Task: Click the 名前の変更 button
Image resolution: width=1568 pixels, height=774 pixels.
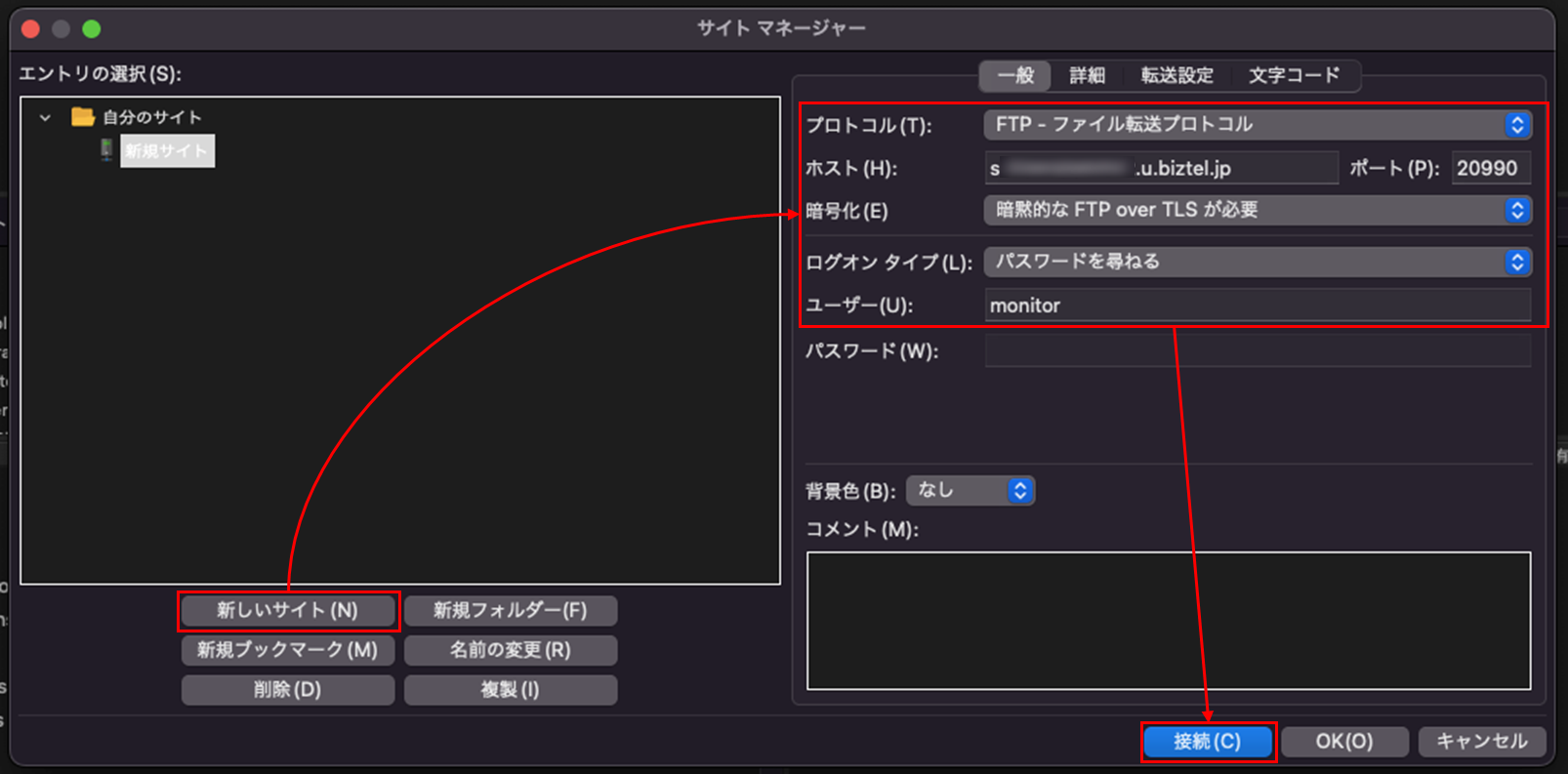Action: pos(510,650)
